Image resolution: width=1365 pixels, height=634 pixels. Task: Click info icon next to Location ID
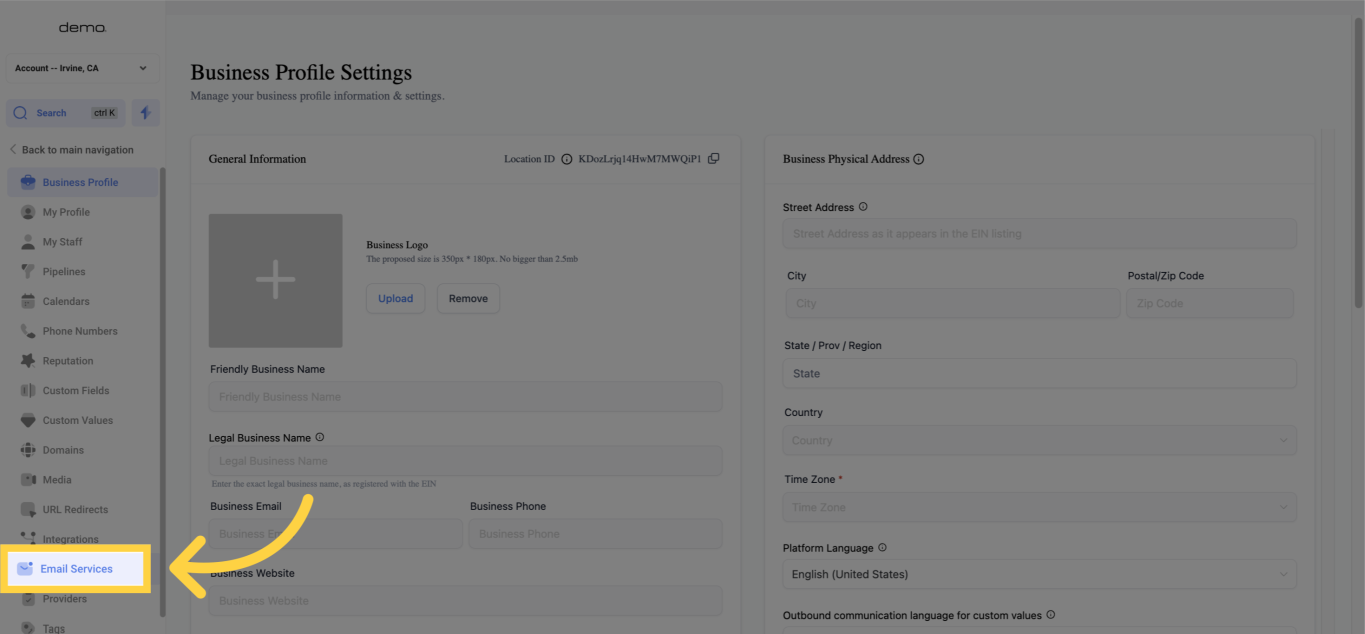point(566,159)
